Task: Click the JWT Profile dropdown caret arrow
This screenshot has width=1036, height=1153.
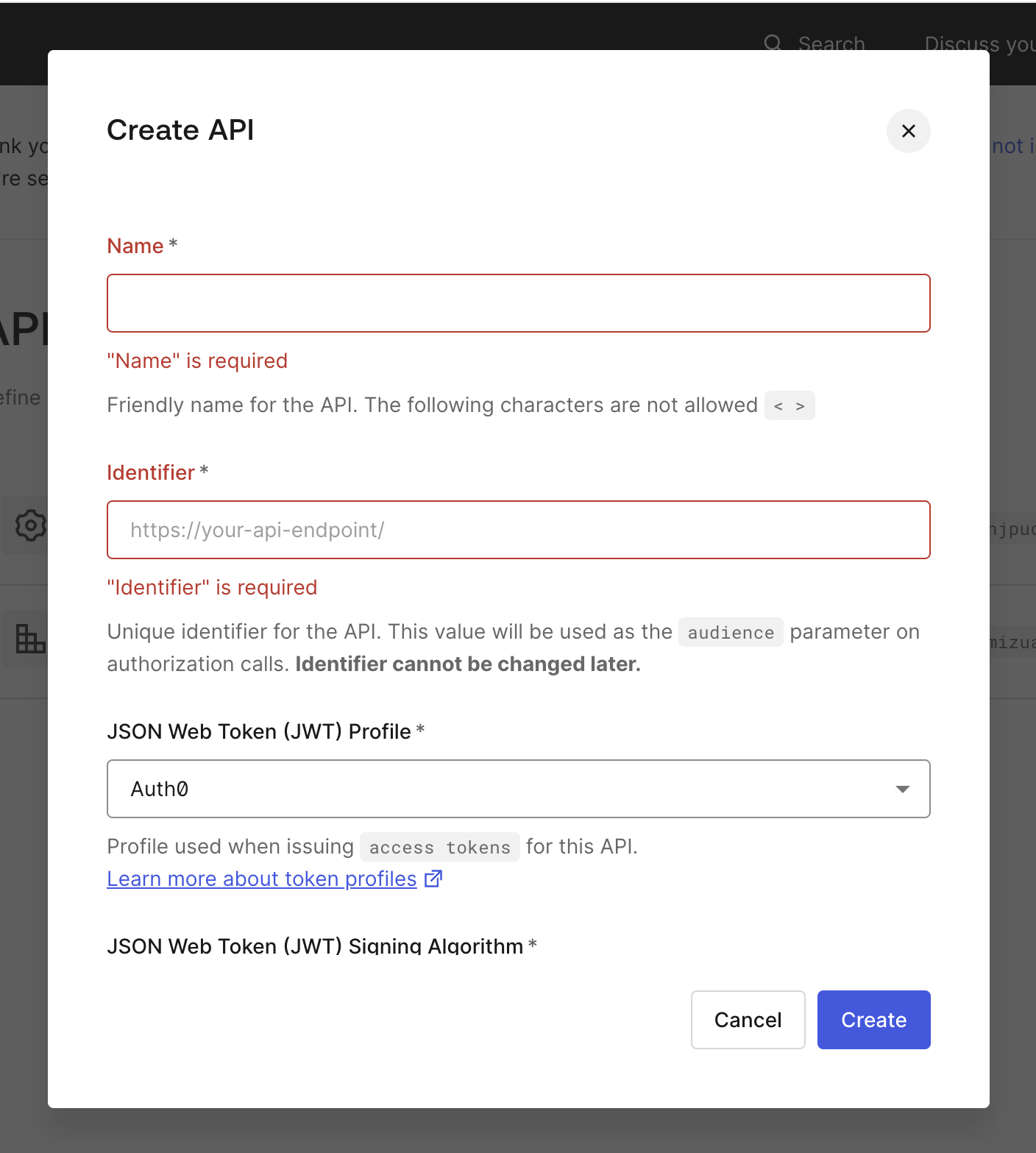Action: [x=902, y=789]
